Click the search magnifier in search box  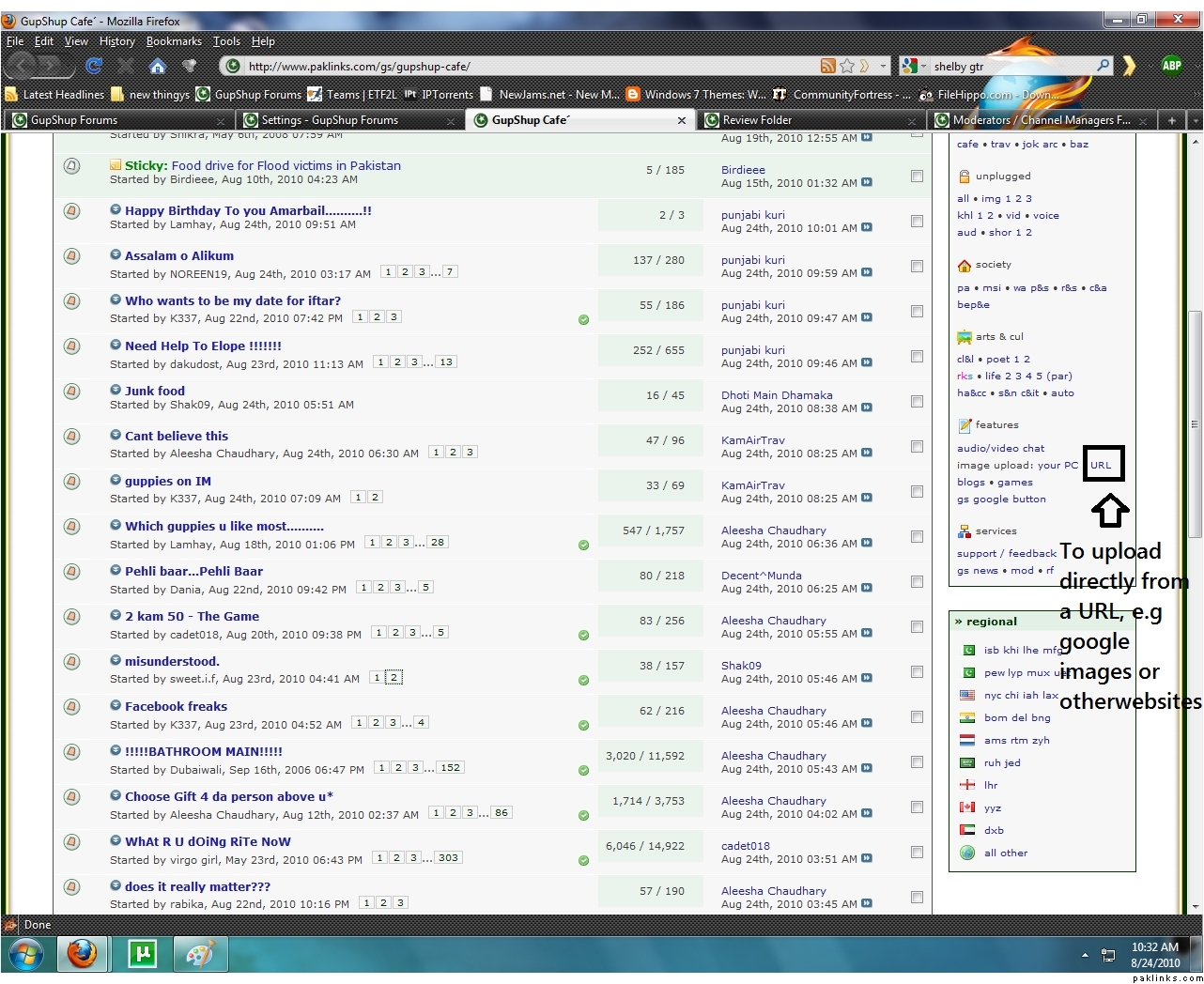click(x=1103, y=66)
